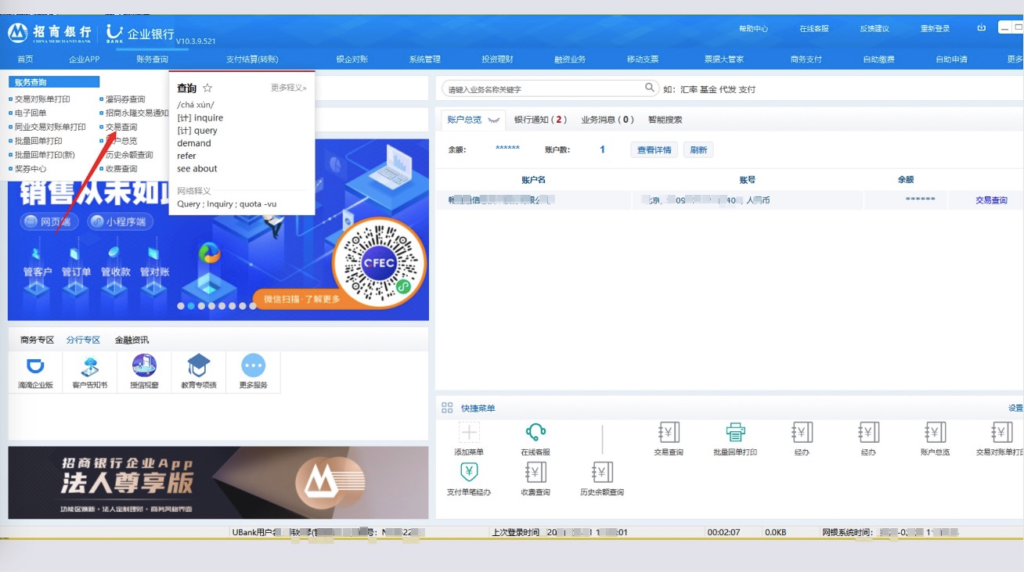The width and height of the screenshot is (1024, 572).
Task: Open 支付结算(转账) navigation menu
Action: [x=252, y=59]
